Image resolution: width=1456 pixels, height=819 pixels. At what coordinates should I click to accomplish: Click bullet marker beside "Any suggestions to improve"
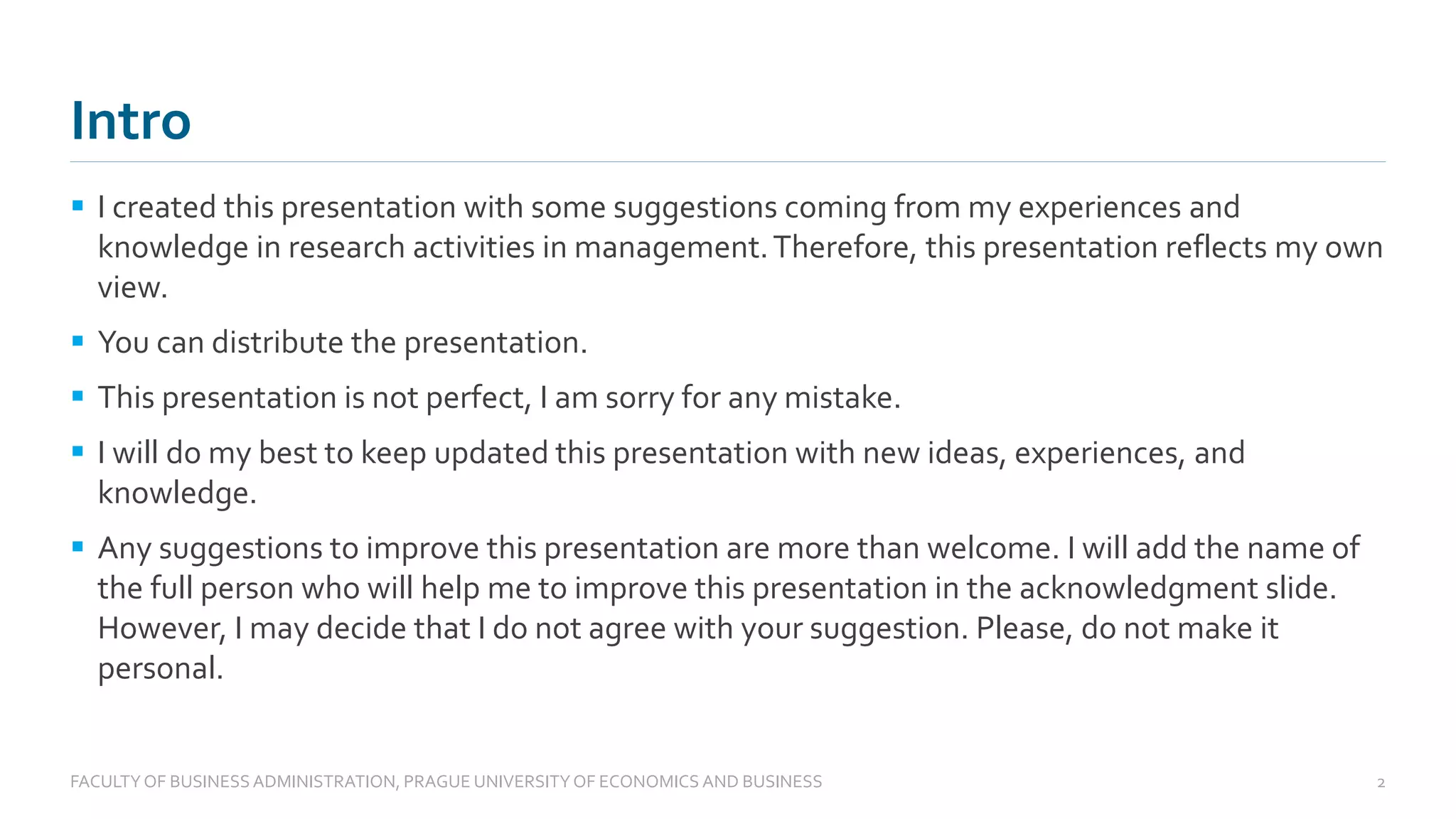click(78, 547)
